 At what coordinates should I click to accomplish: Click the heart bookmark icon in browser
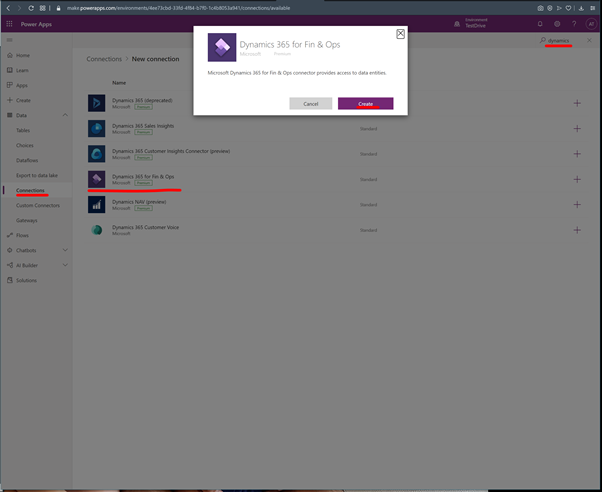tap(568, 8)
